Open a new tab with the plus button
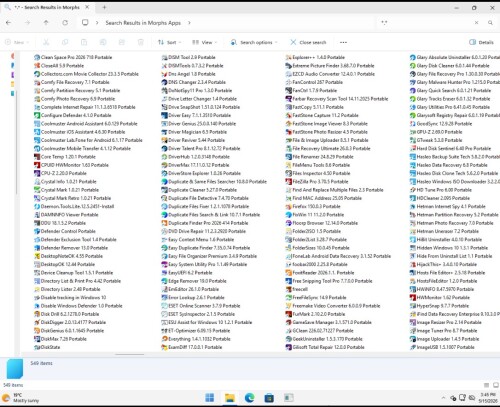Screen dimensions: 500x407 (x=104, y=7)
